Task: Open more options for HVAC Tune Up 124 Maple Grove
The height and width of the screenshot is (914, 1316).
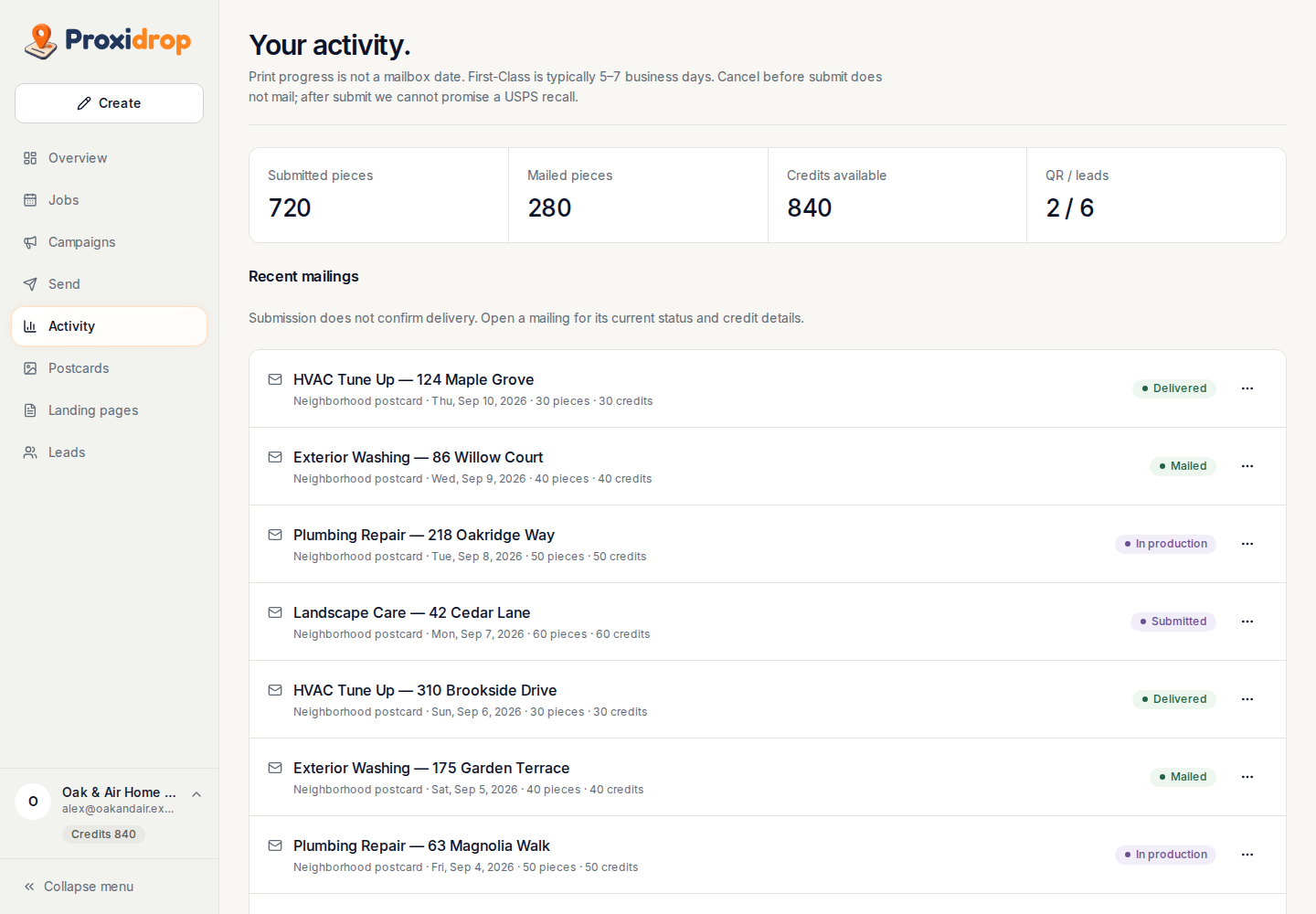Action: coord(1247,388)
